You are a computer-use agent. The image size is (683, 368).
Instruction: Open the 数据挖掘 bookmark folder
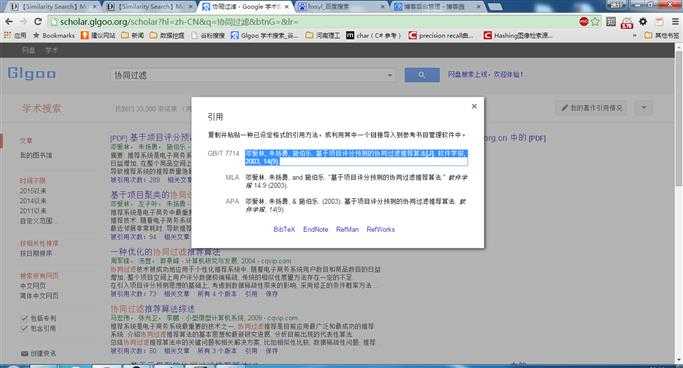coord(167,35)
